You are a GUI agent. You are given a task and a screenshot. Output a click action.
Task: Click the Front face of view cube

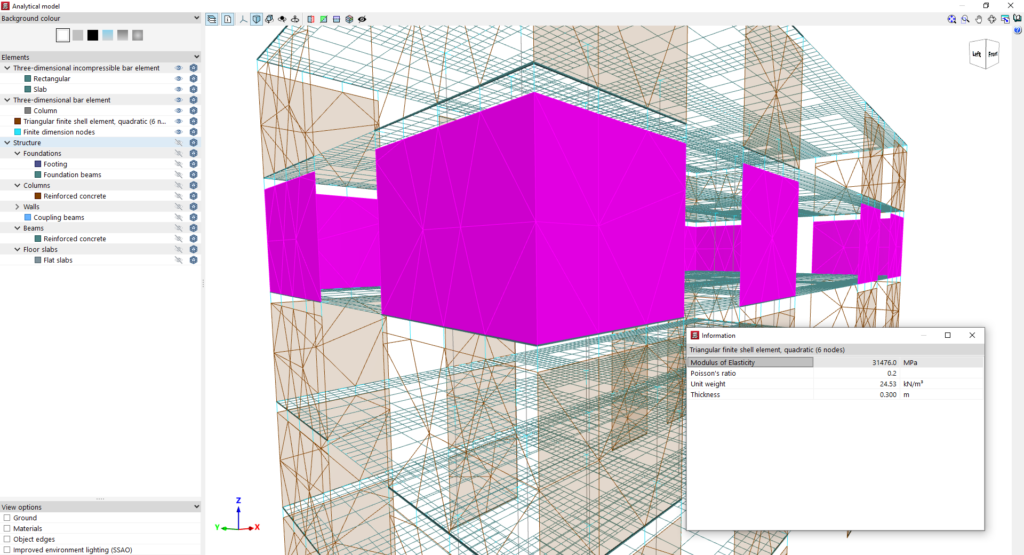[992, 54]
